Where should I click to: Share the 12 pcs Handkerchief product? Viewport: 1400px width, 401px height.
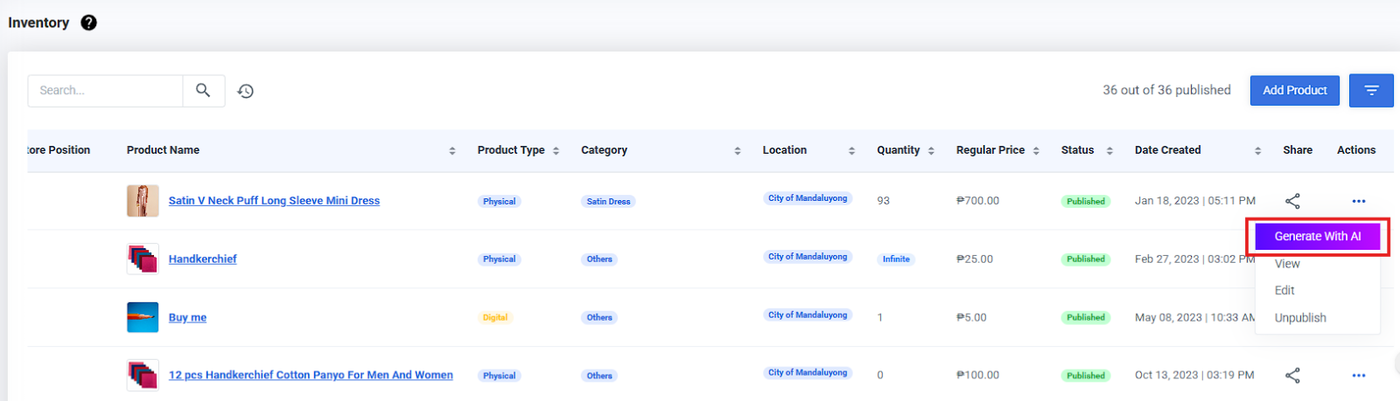1292,376
